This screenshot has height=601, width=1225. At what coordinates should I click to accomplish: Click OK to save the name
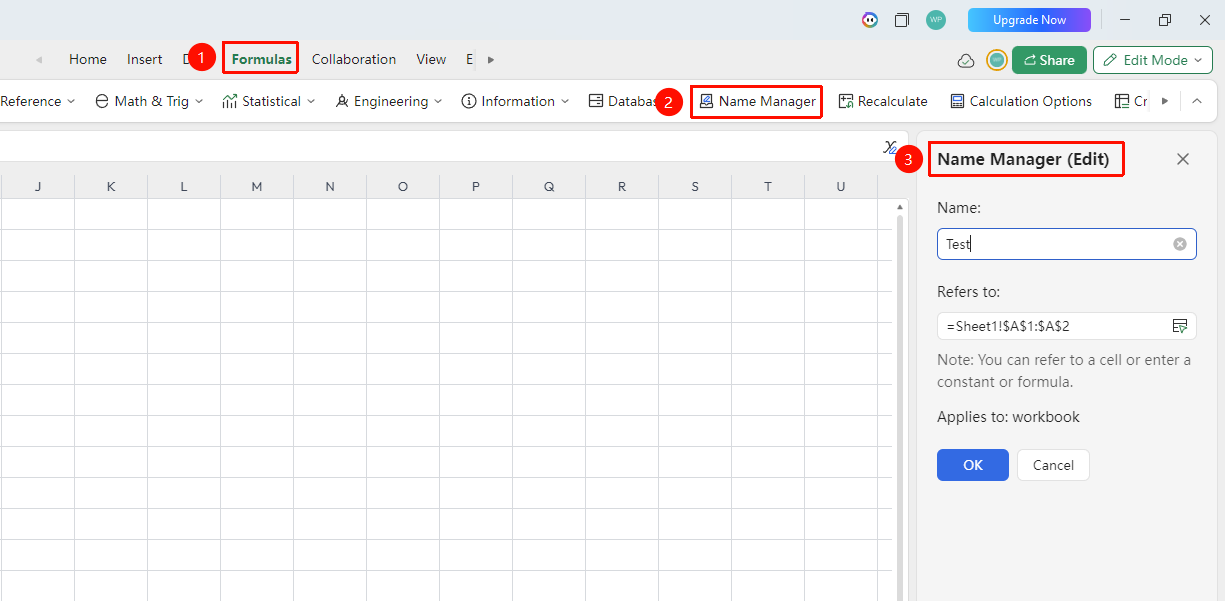(x=973, y=465)
